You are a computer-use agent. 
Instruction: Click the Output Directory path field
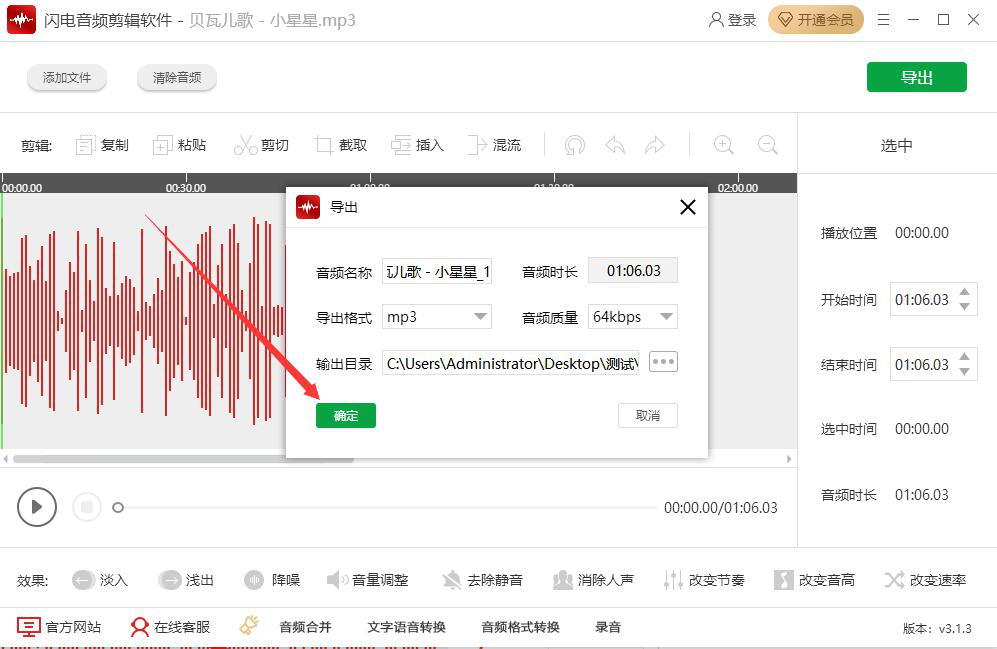coord(511,363)
